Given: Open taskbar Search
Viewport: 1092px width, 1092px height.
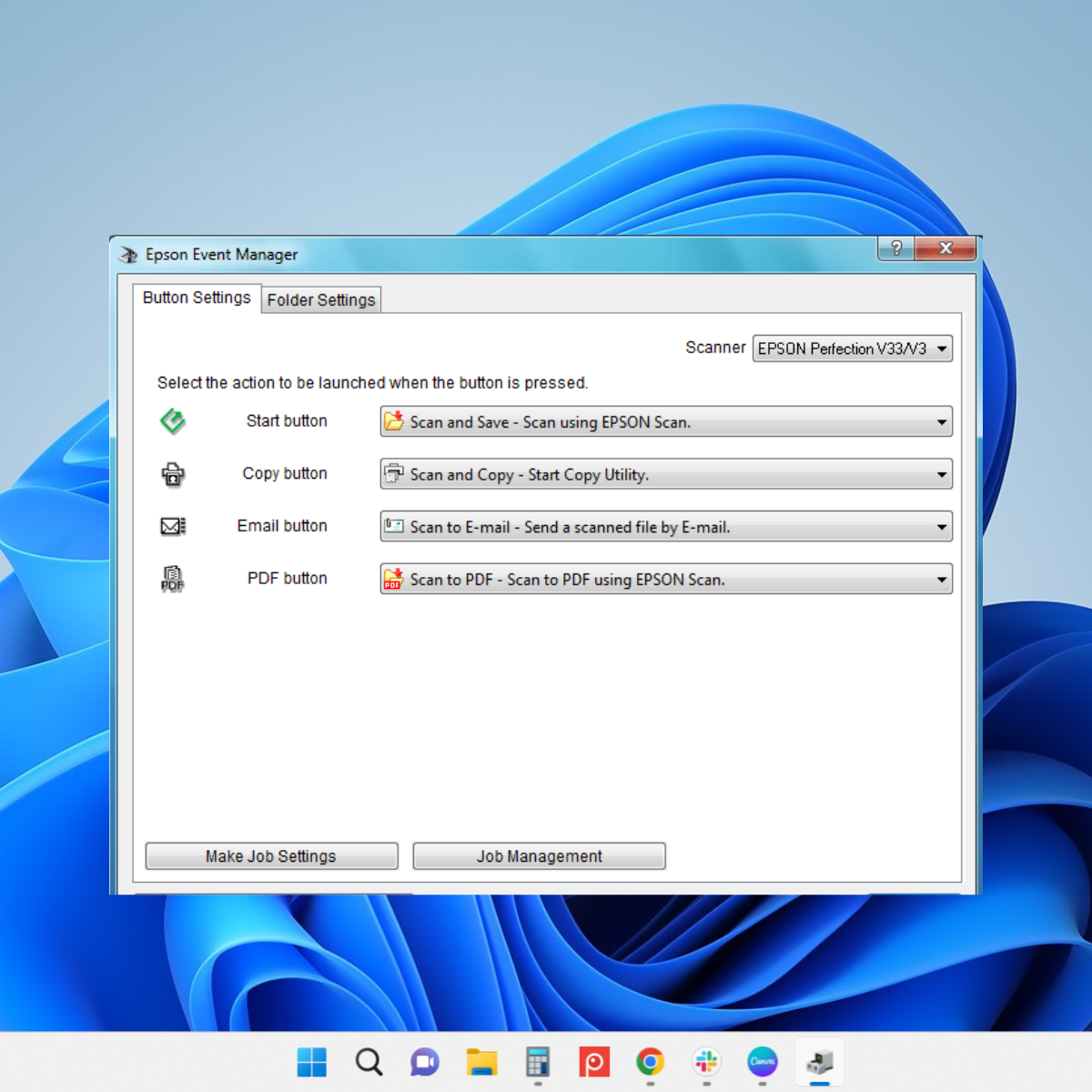Looking at the screenshot, I should pyautogui.click(x=369, y=1062).
